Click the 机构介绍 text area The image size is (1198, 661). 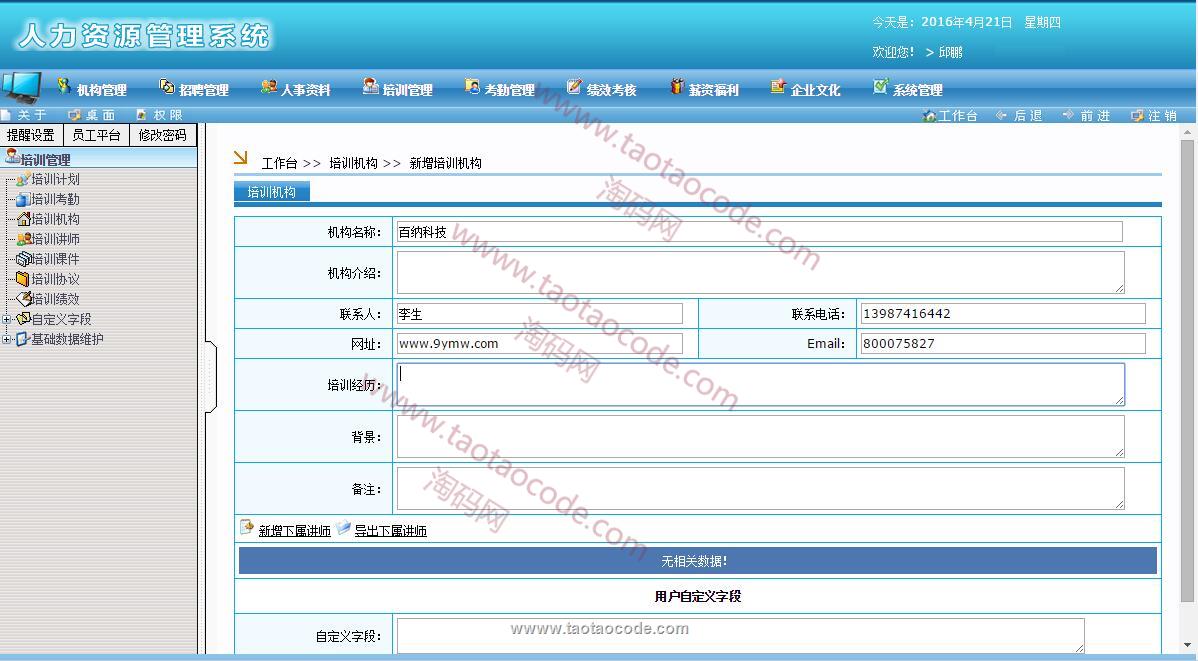coord(760,272)
